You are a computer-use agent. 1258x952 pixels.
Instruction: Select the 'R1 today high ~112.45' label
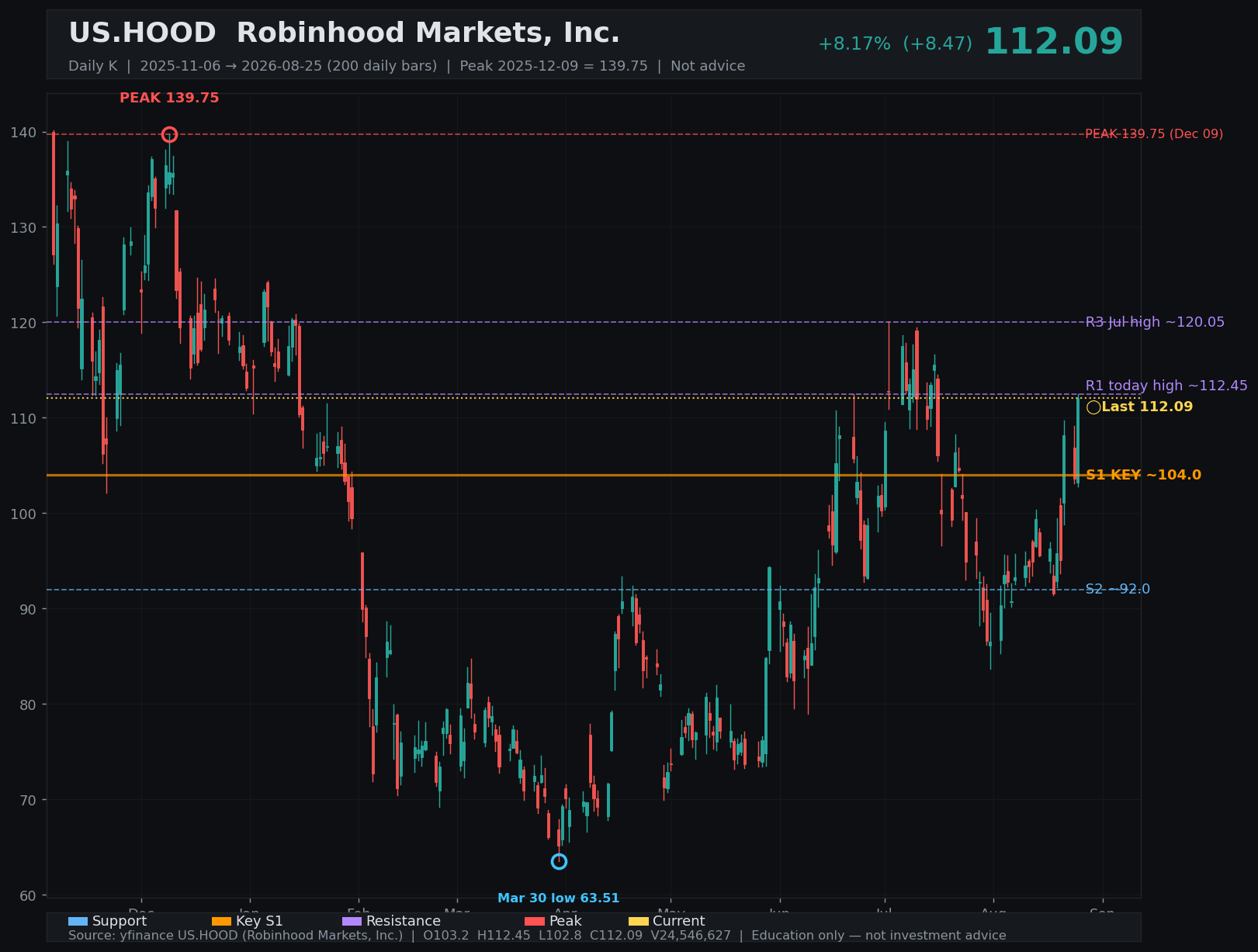(x=1166, y=386)
